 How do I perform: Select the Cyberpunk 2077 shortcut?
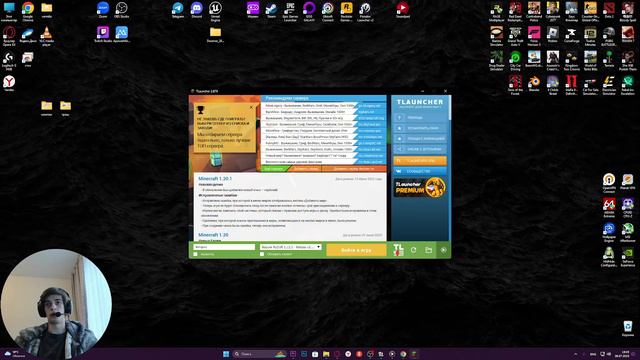[x=553, y=11]
